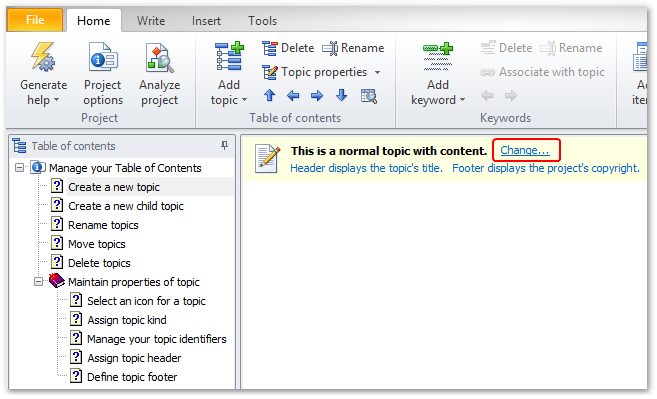This screenshot has width=657, height=399.
Task: Click the keyword move right arrow
Action: 511,96
